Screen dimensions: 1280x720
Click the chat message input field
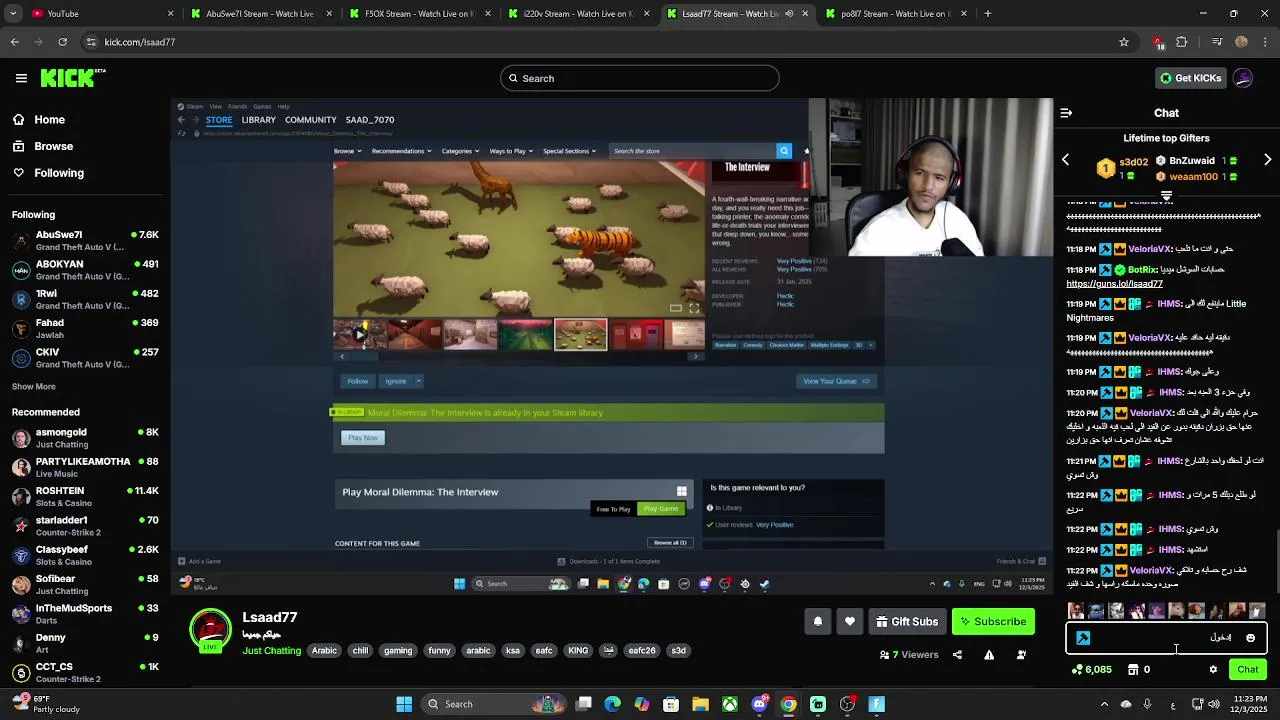pyautogui.click(x=1165, y=638)
